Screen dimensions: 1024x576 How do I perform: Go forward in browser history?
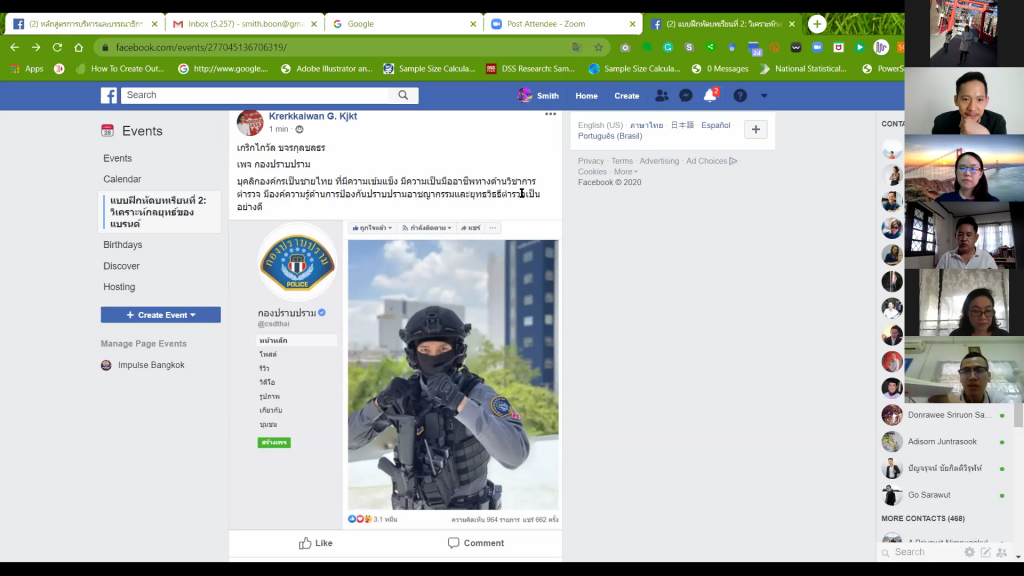click(36, 47)
